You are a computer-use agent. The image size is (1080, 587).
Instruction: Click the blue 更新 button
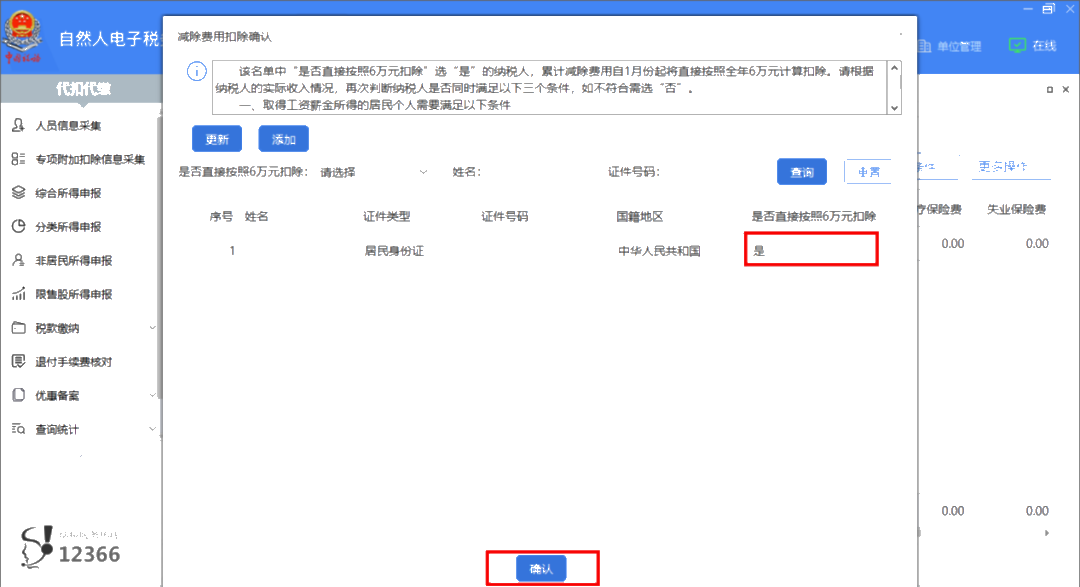pos(217,138)
